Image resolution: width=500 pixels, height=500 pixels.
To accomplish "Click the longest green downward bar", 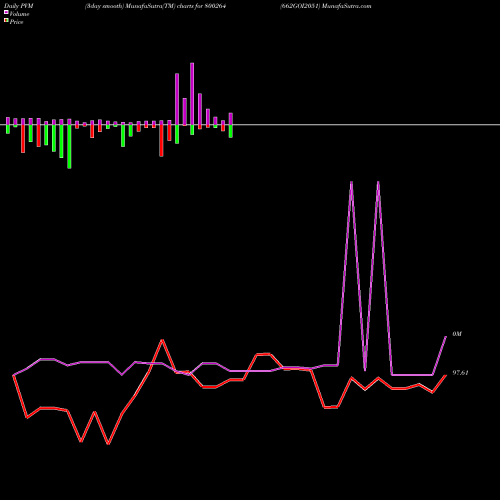I will point(69,147).
